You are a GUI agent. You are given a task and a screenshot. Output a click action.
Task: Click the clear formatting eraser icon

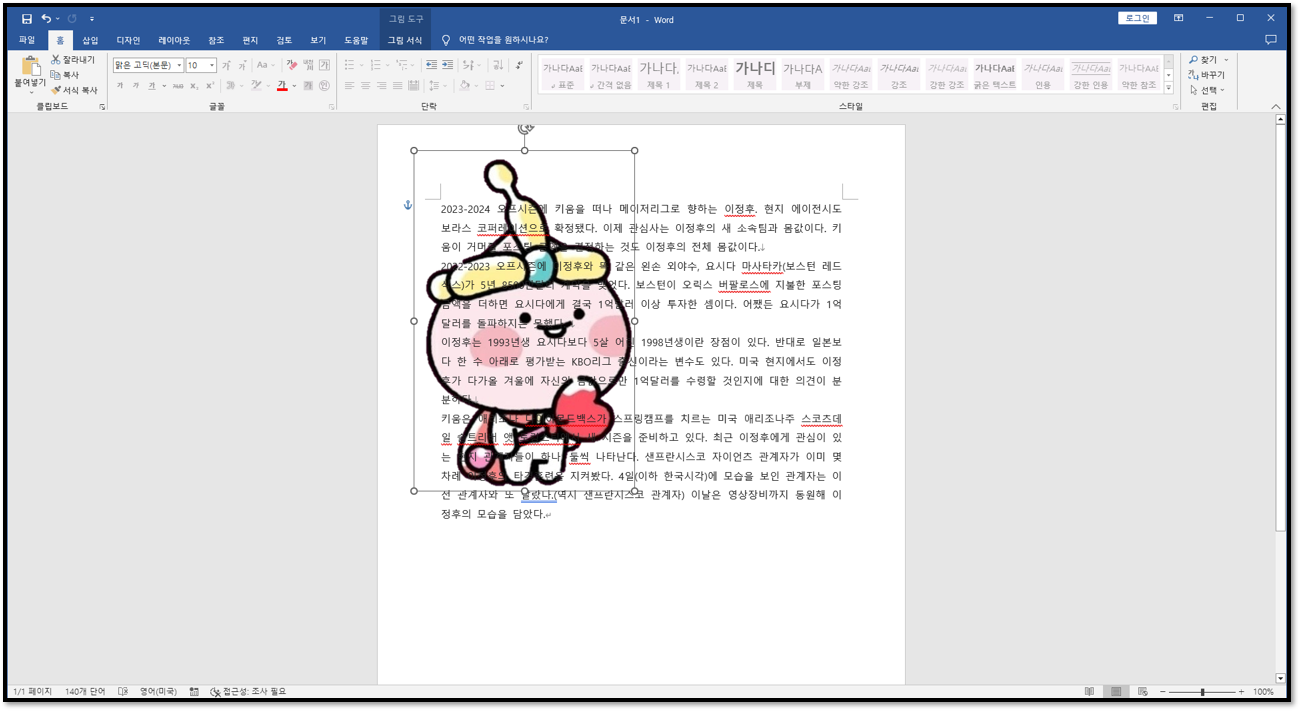point(292,65)
